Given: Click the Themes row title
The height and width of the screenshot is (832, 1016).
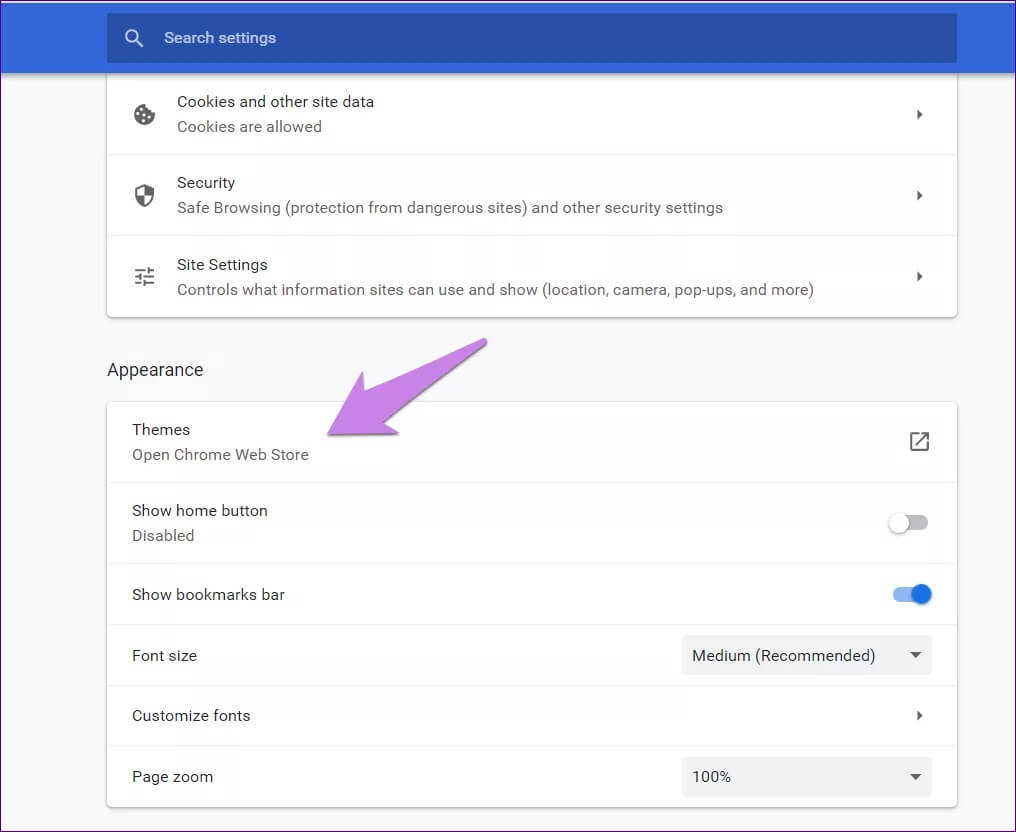Looking at the screenshot, I should coord(161,429).
